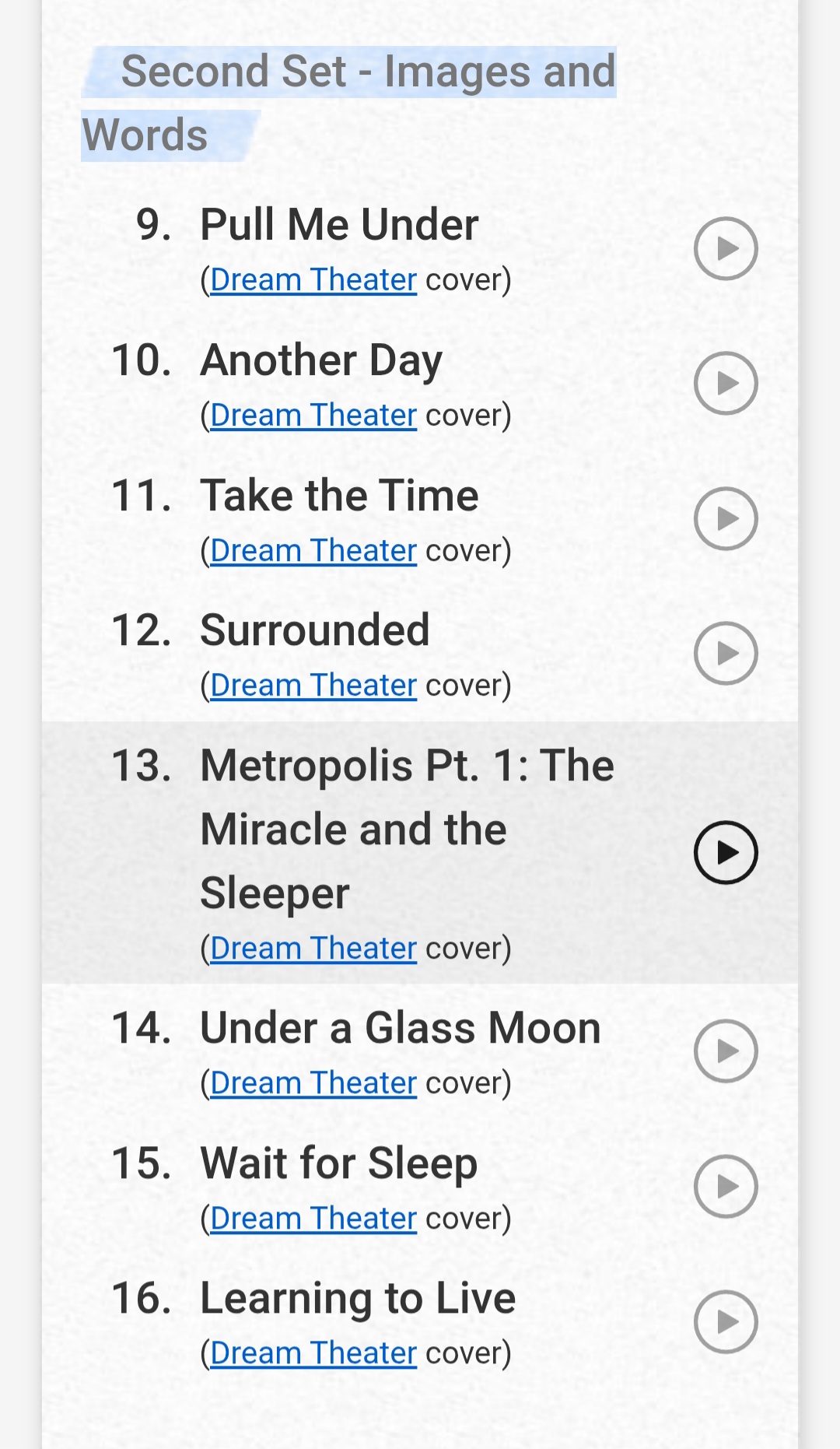Start playback of Under a Glass Moon
The width and height of the screenshot is (840, 1449).
coord(726,1051)
